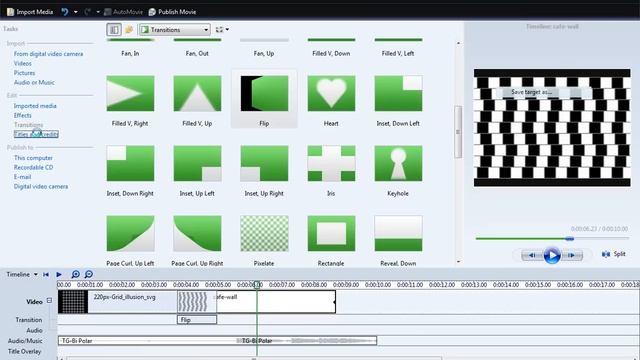Click the Redo arrow icon

tap(87, 12)
